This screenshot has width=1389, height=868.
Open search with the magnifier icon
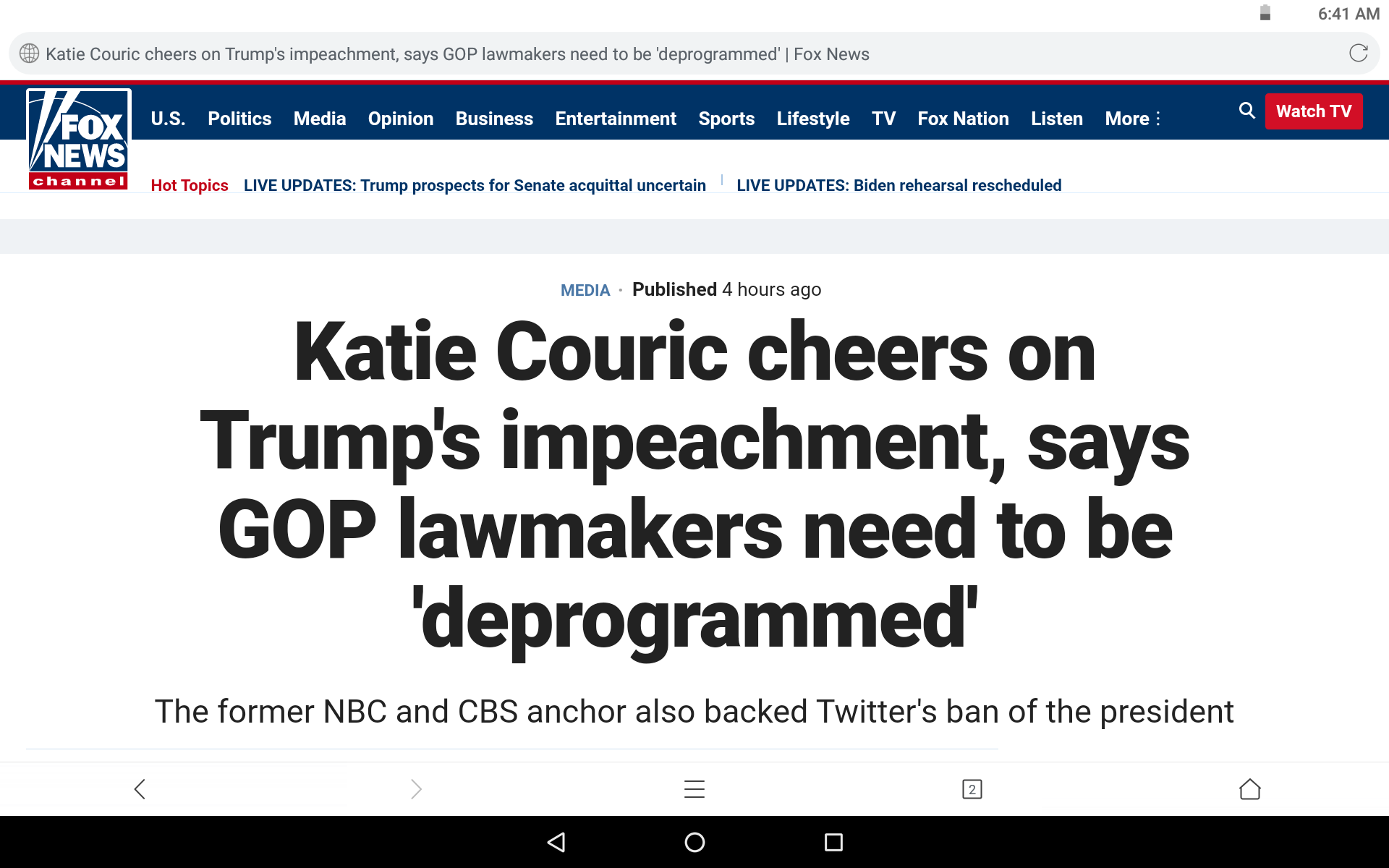1246,111
